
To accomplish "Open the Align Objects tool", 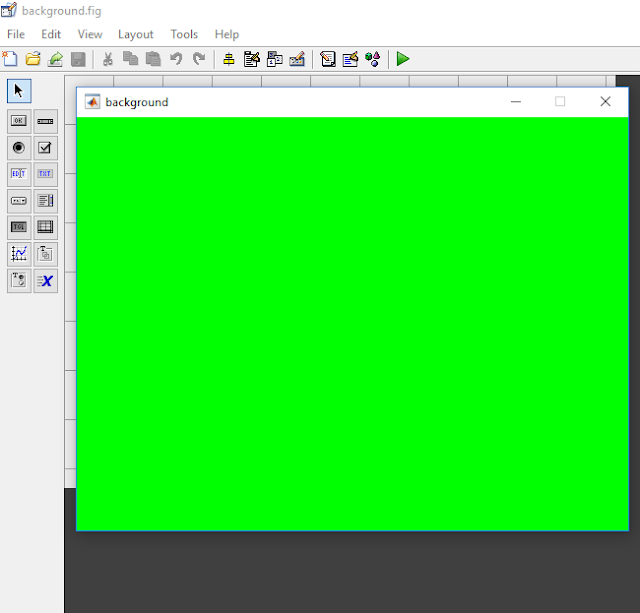I will pos(229,59).
